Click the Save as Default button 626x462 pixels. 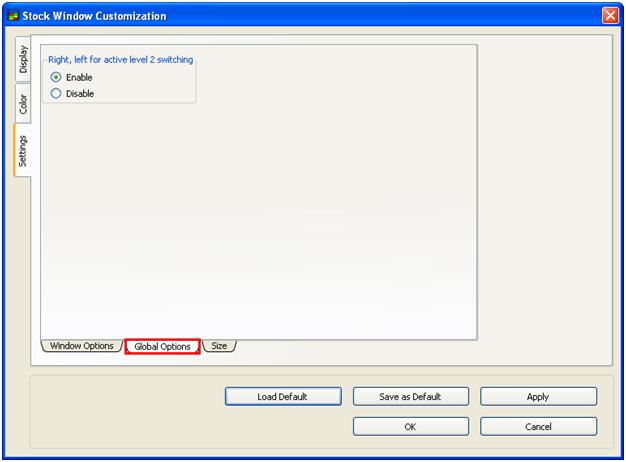pos(410,397)
